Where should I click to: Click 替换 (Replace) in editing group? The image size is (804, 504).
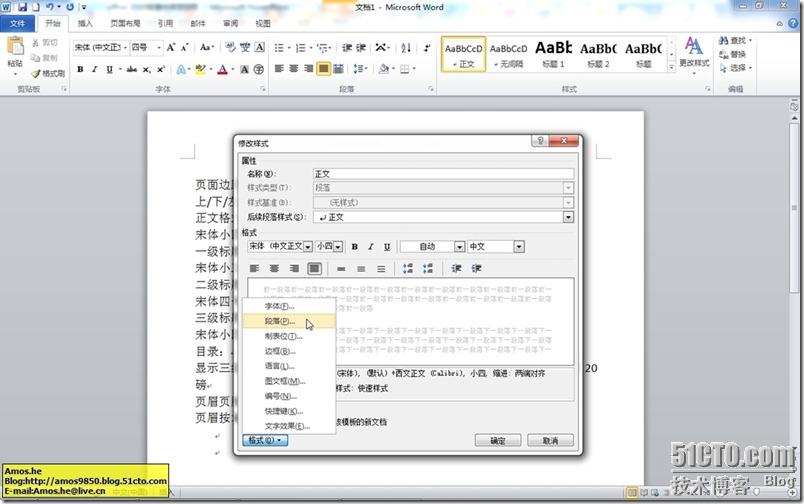coord(733,54)
